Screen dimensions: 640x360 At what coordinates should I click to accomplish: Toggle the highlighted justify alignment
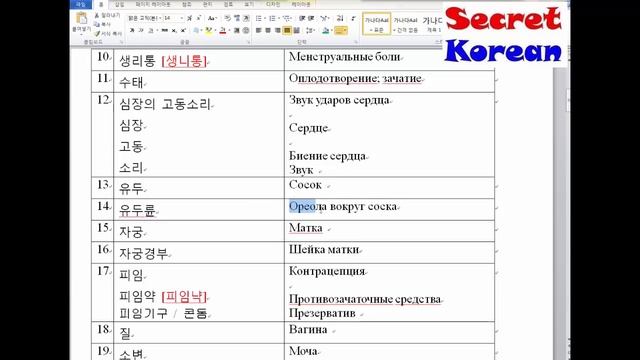(287, 31)
